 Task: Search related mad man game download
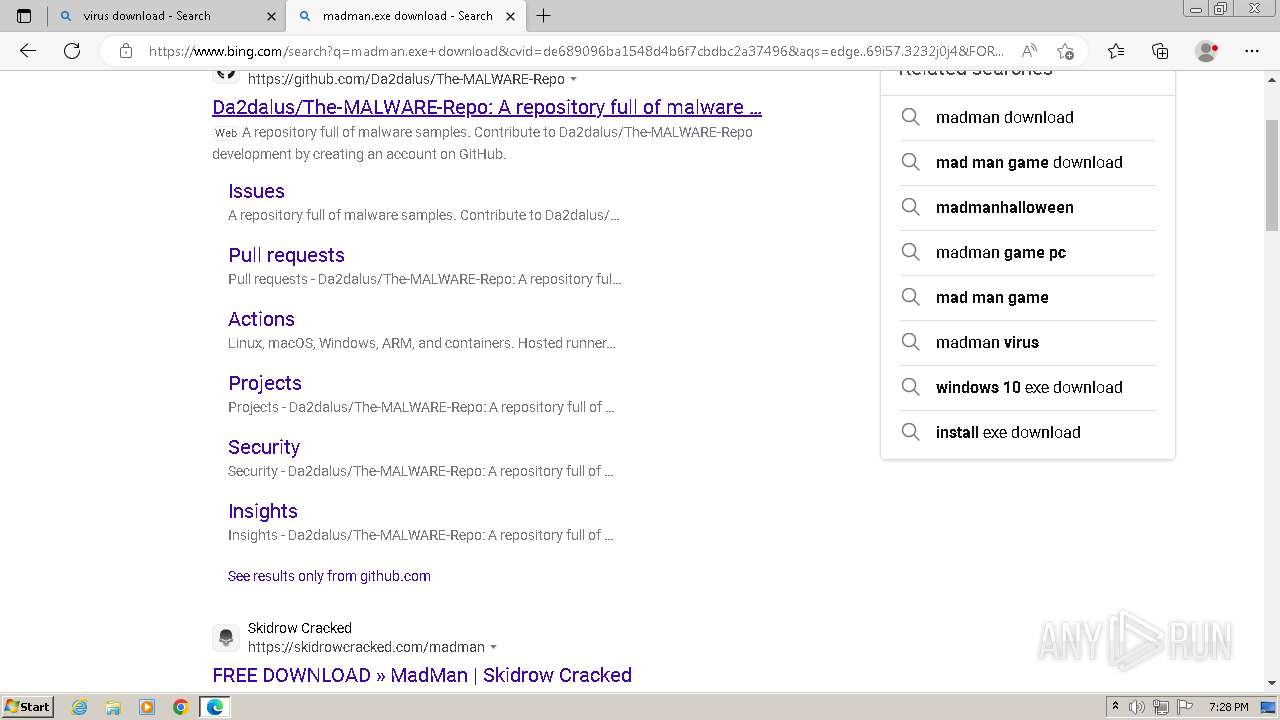(1028, 162)
